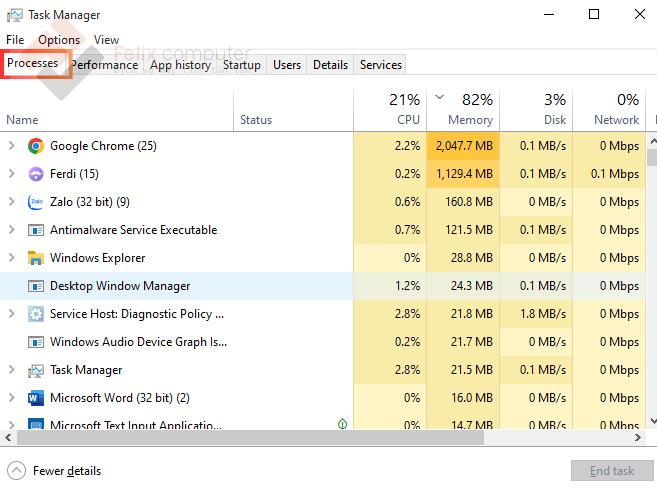Expand Service Host: Diagnostic Policy group
This screenshot has height=491, width=657.
(11, 314)
